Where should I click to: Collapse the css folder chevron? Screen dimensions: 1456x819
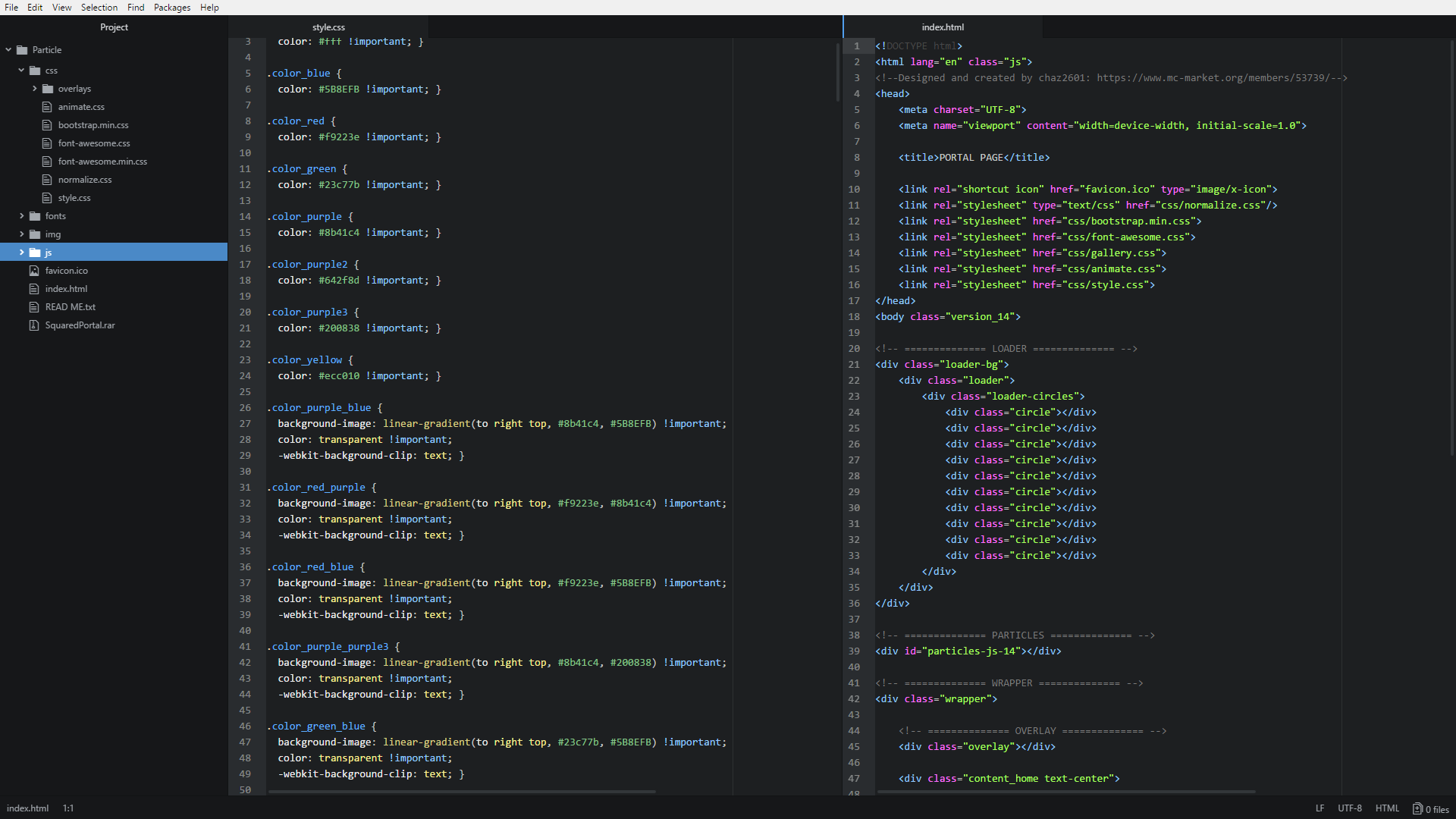[x=21, y=71]
